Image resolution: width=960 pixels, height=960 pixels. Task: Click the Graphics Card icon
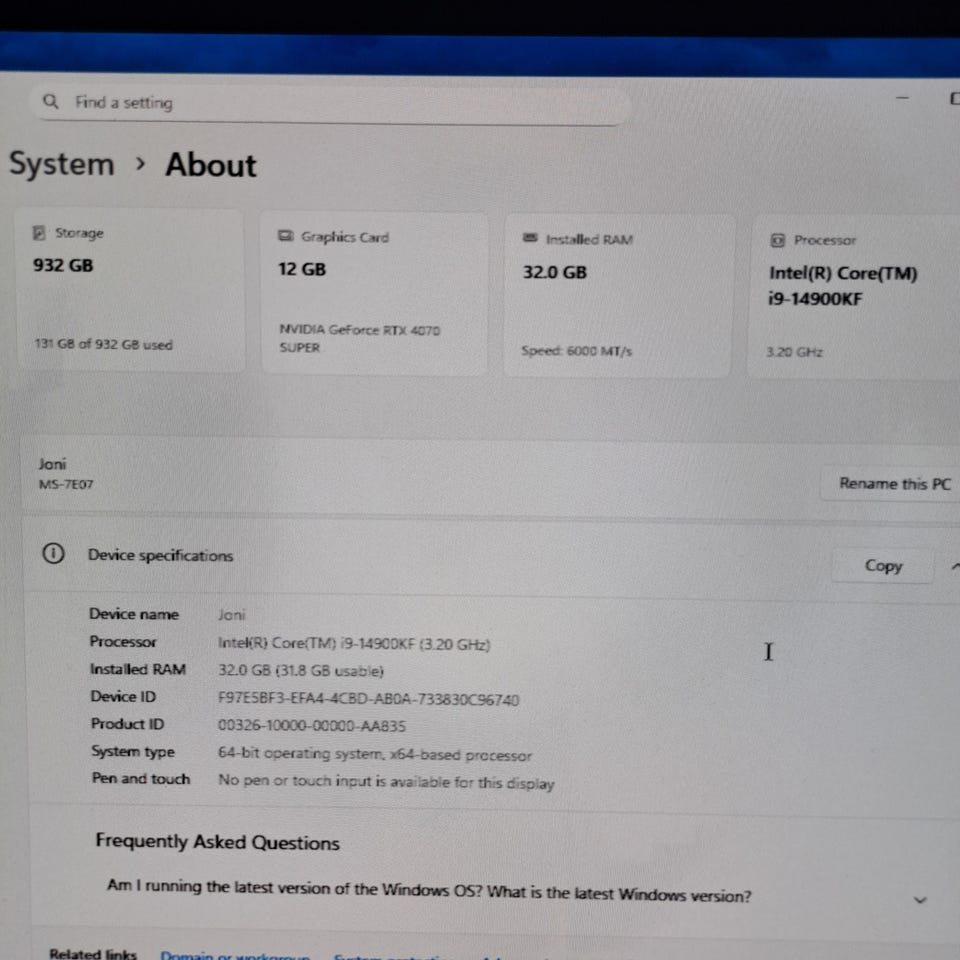[285, 236]
